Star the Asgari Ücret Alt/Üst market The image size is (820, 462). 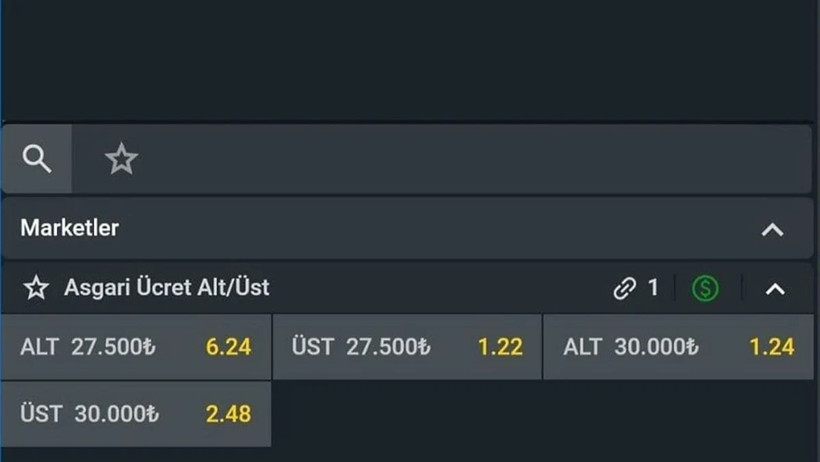point(36,289)
